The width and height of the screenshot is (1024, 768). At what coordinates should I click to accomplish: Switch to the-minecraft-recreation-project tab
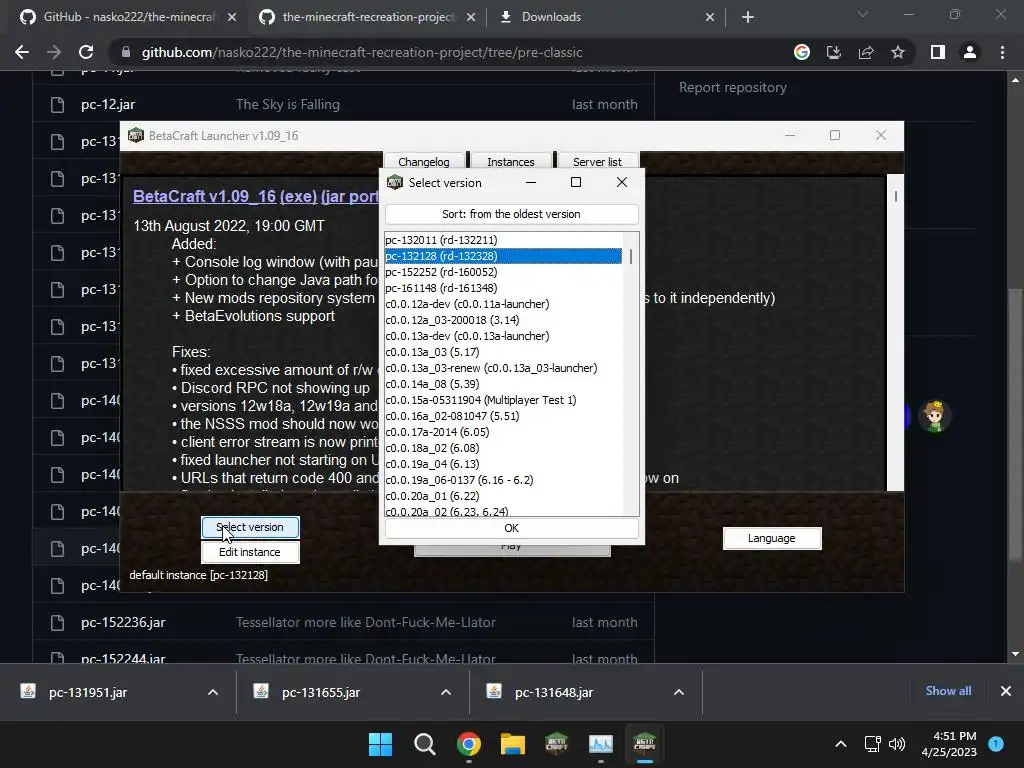tap(367, 17)
